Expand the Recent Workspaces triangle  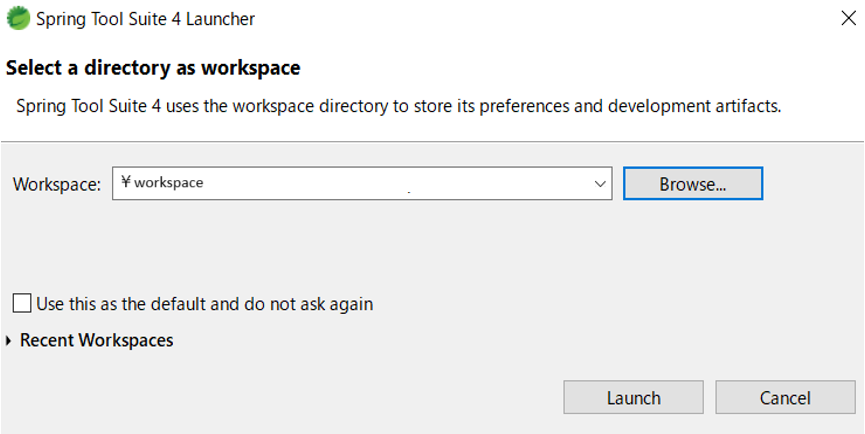point(9,341)
